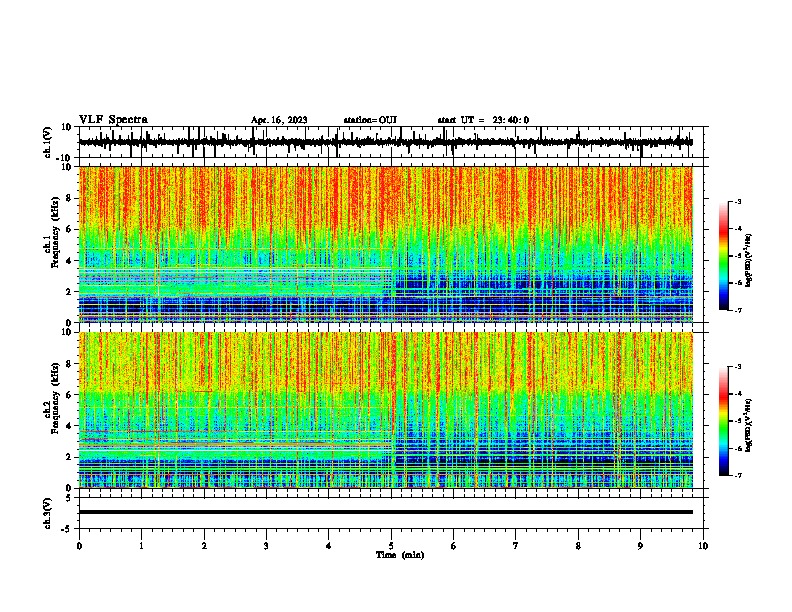This screenshot has width=792, height=612.
Task: Click time axis tick label "9"
Action: [x=640, y=546]
